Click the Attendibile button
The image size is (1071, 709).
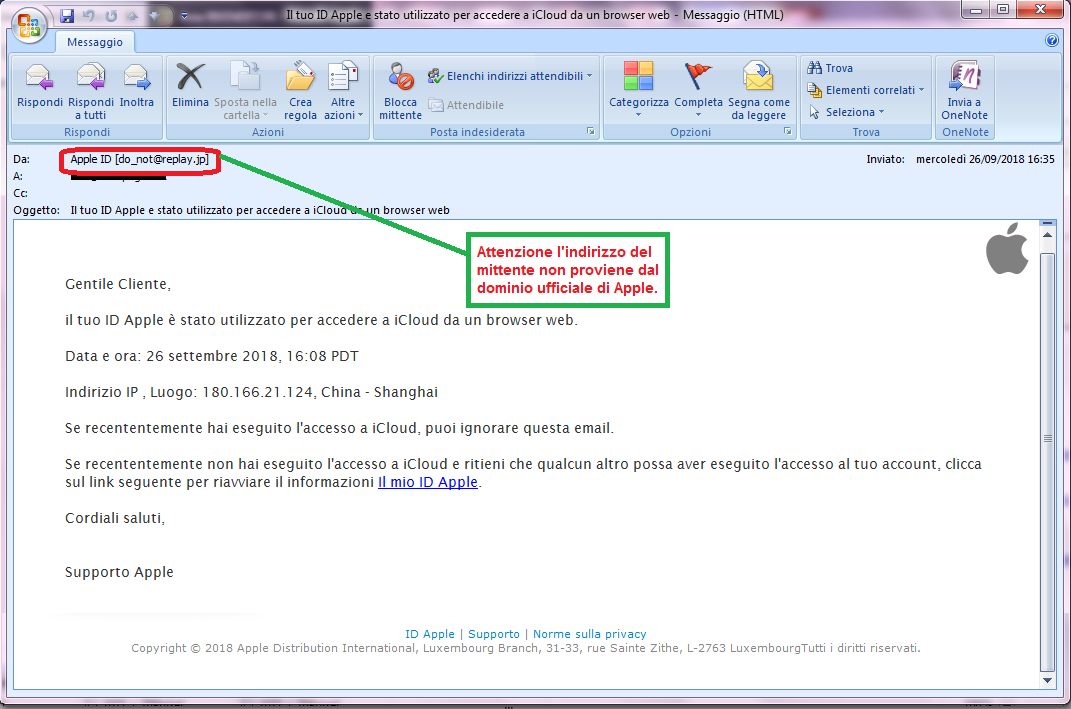tap(466, 105)
